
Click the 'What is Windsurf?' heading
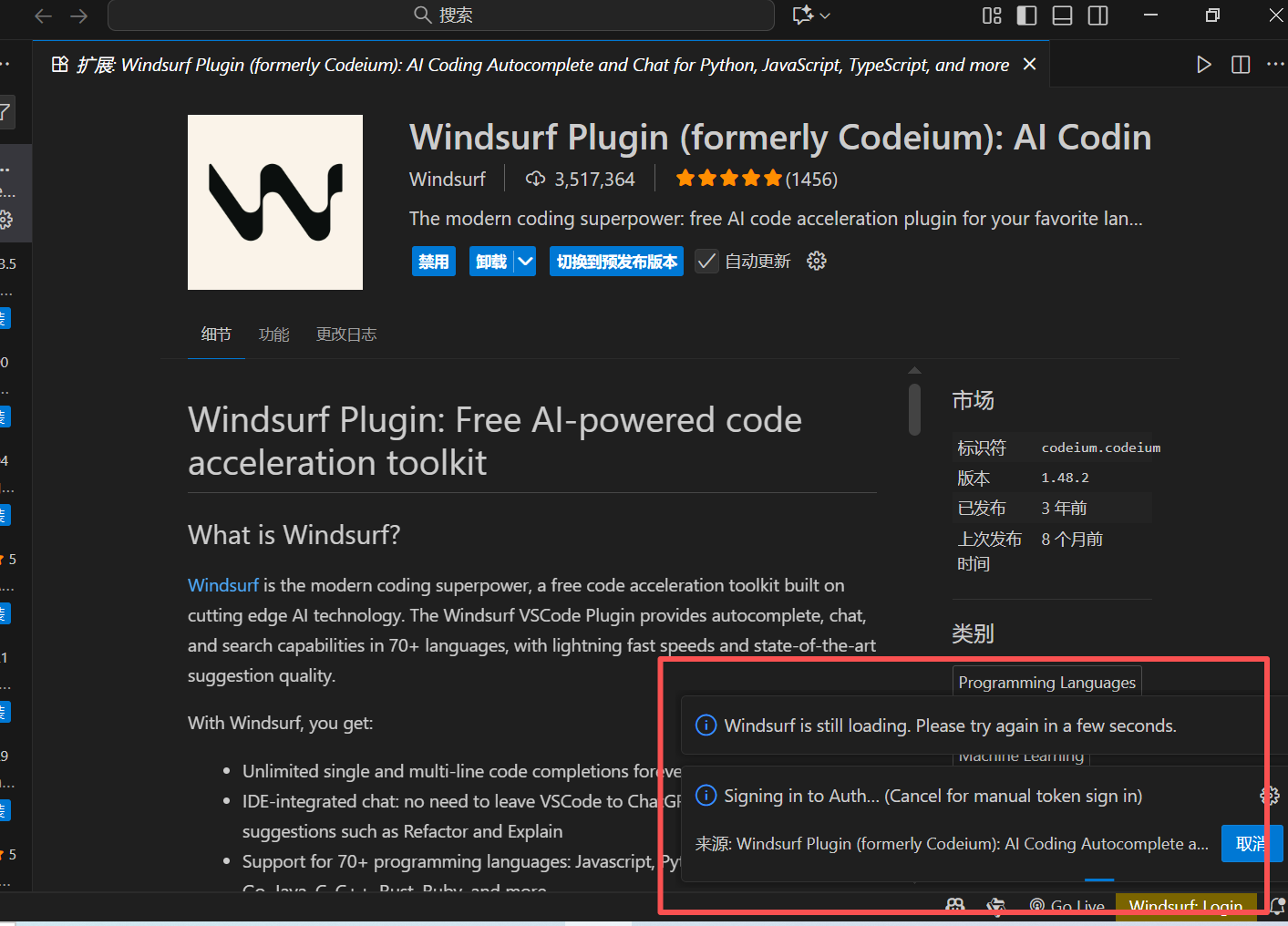click(294, 534)
